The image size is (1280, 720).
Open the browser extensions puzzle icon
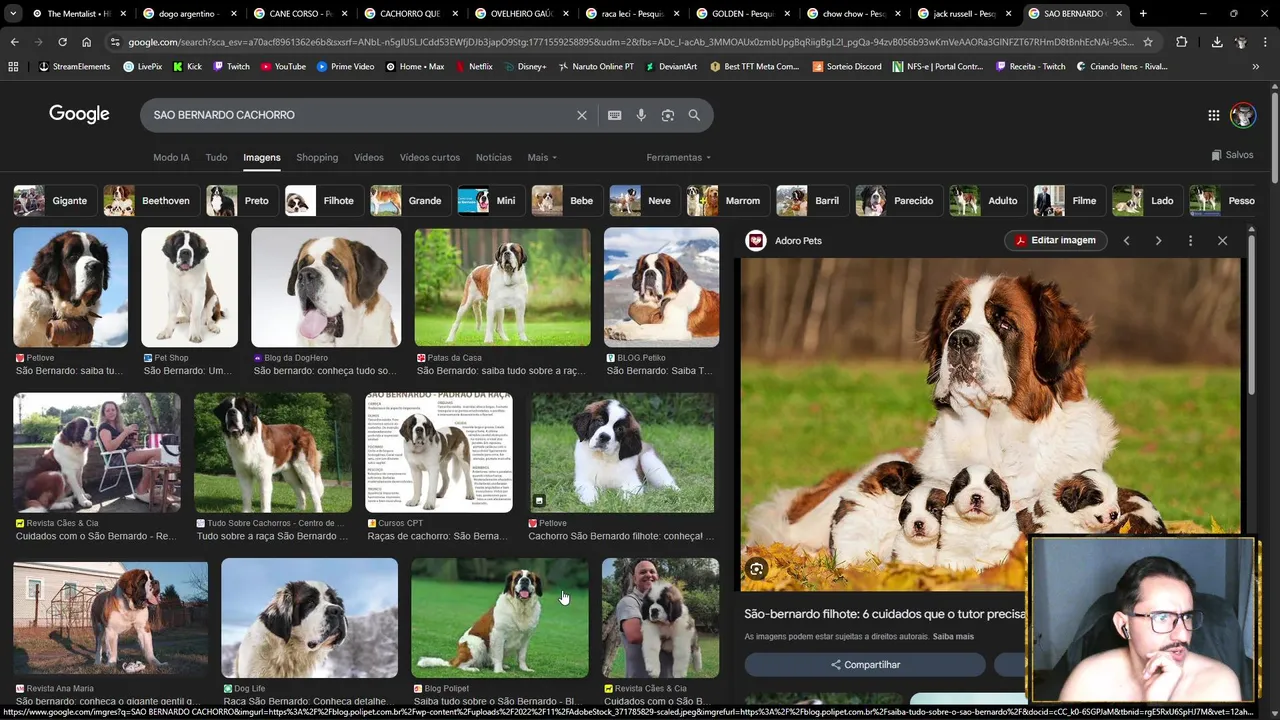tap(1182, 42)
